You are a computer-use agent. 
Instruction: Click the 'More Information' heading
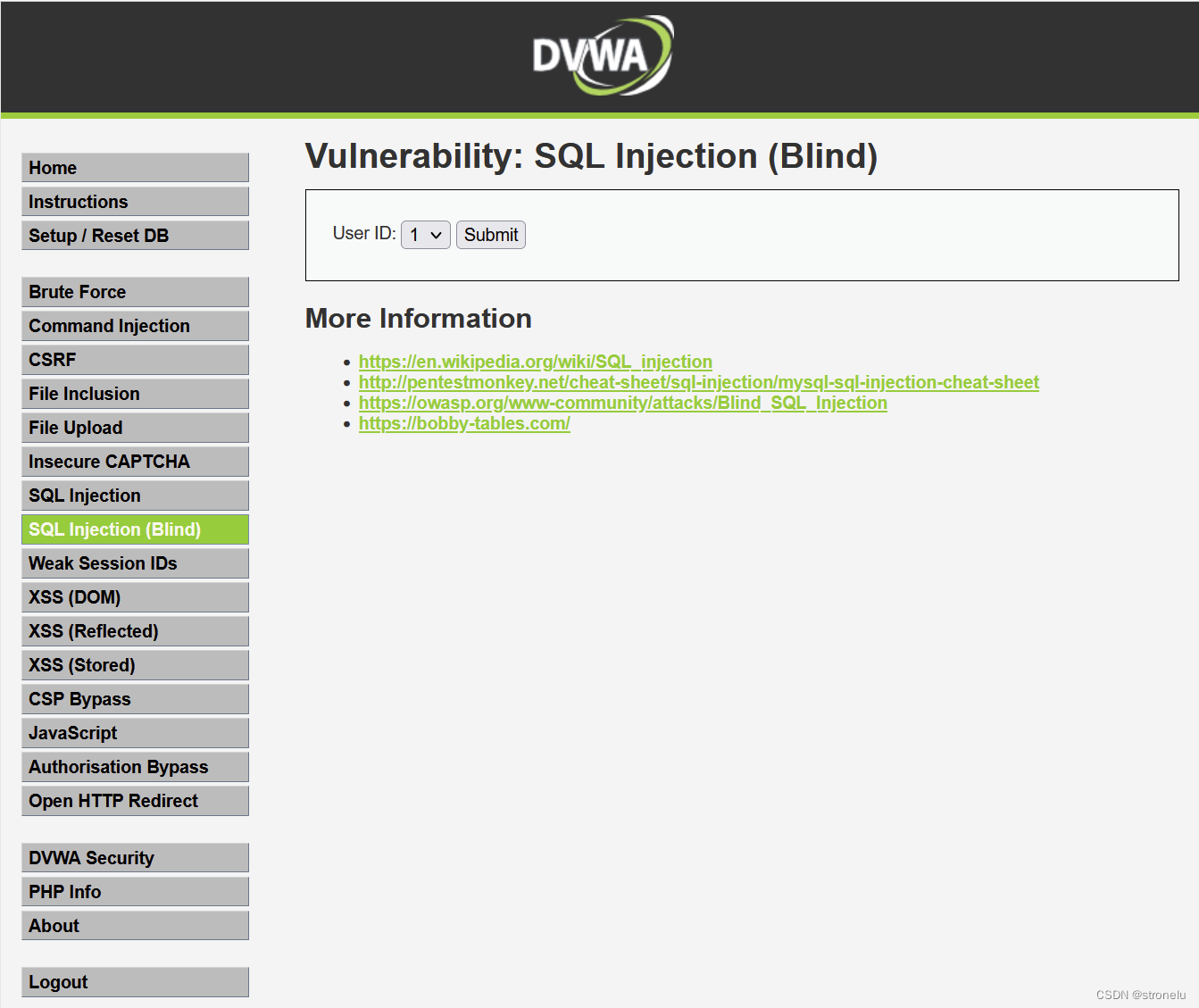[x=419, y=319]
